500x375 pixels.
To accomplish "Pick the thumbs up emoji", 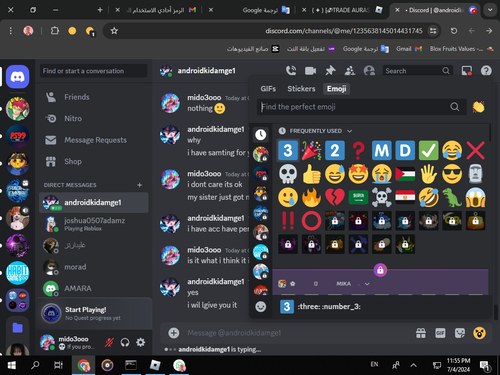I will [311, 174].
